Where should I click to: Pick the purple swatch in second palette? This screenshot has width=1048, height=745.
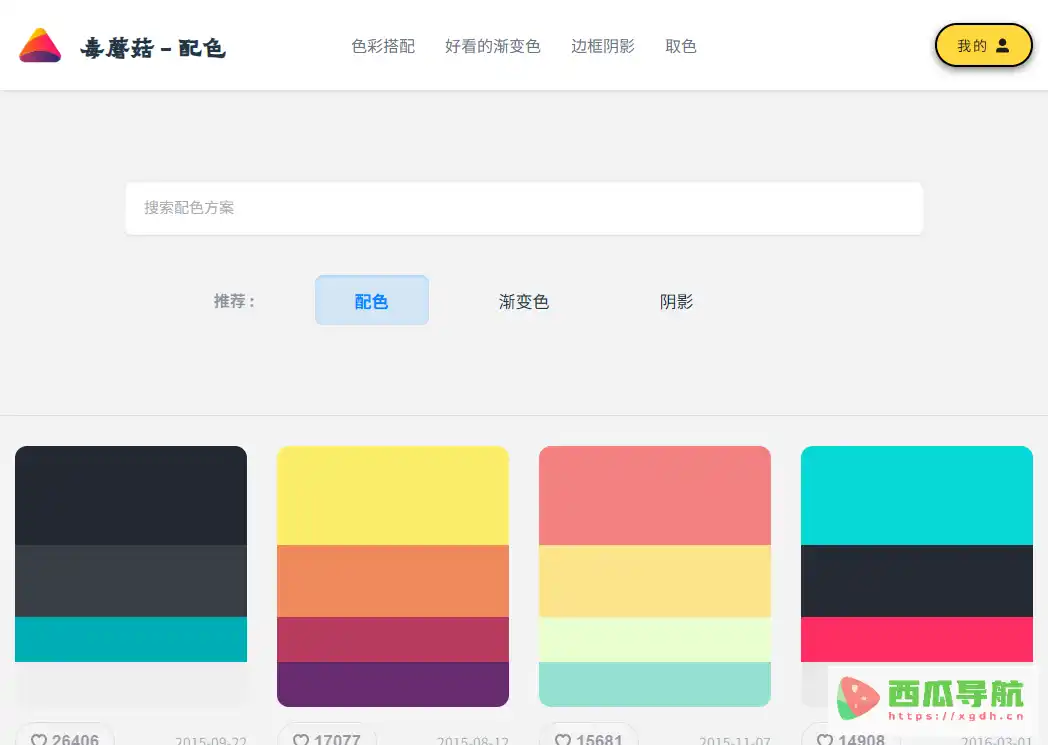(393, 684)
